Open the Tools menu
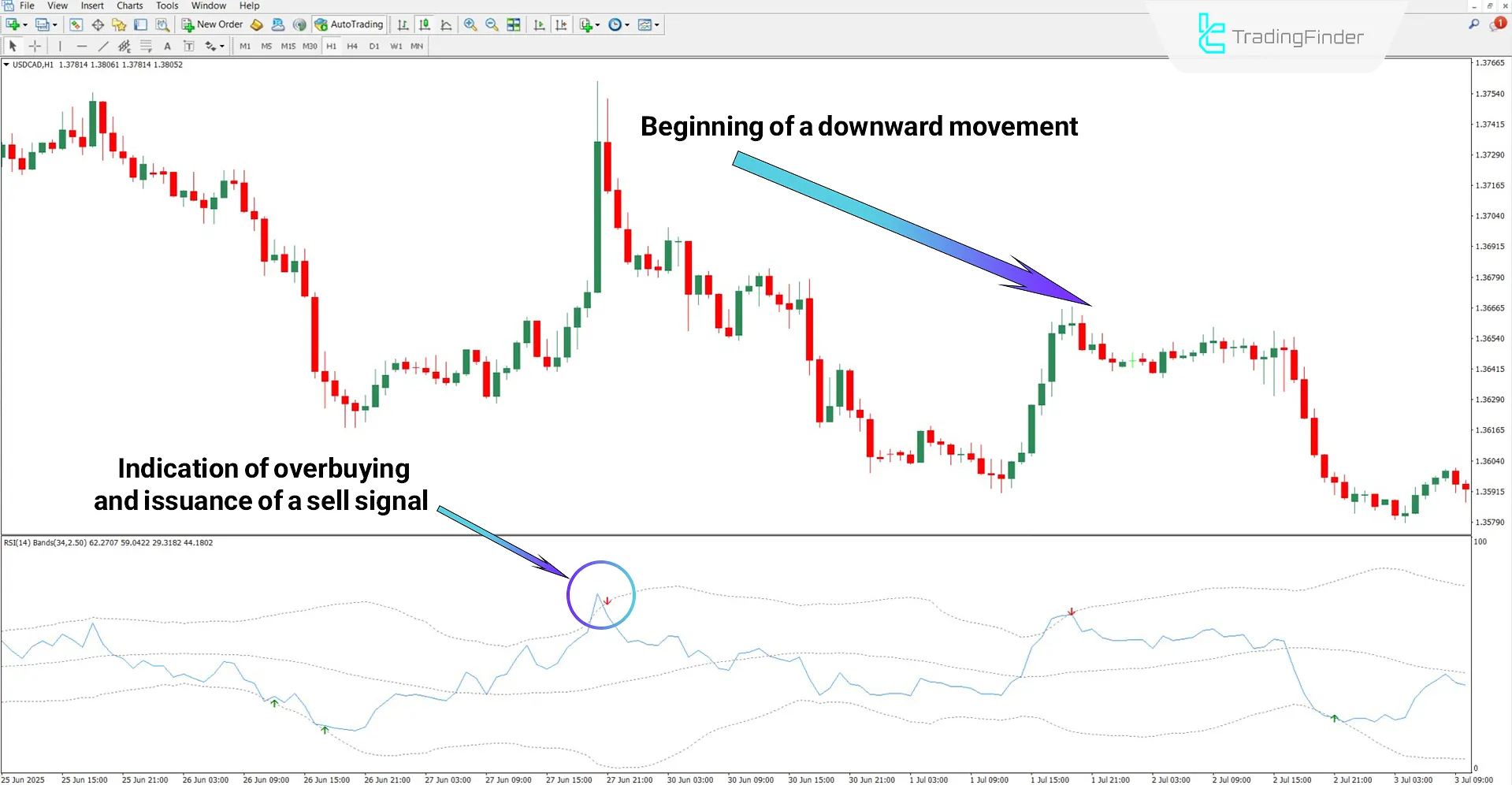Image resolution: width=1512 pixels, height=785 pixels. click(166, 6)
